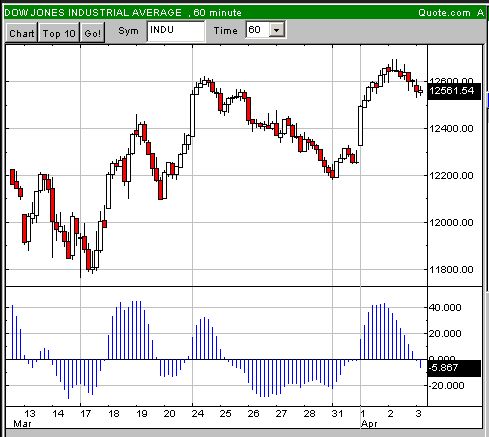Click the 12000.00 price axis label
Viewport: 489px width, 437px height.
click(452, 222)
